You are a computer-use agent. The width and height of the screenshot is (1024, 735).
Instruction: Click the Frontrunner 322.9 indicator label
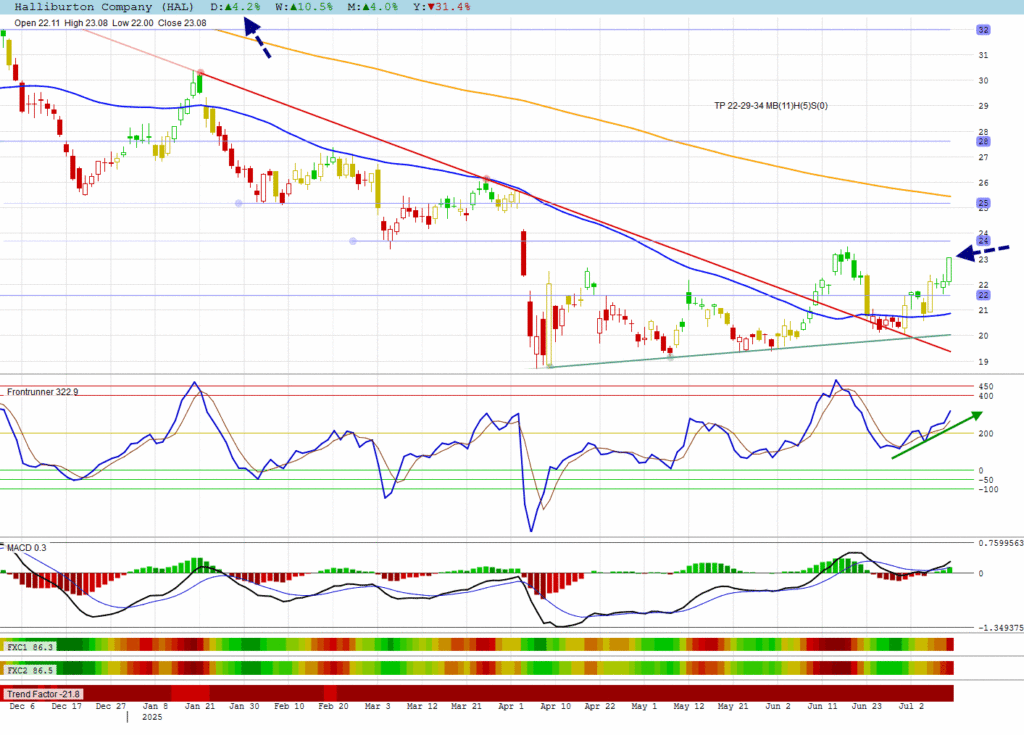42,392
